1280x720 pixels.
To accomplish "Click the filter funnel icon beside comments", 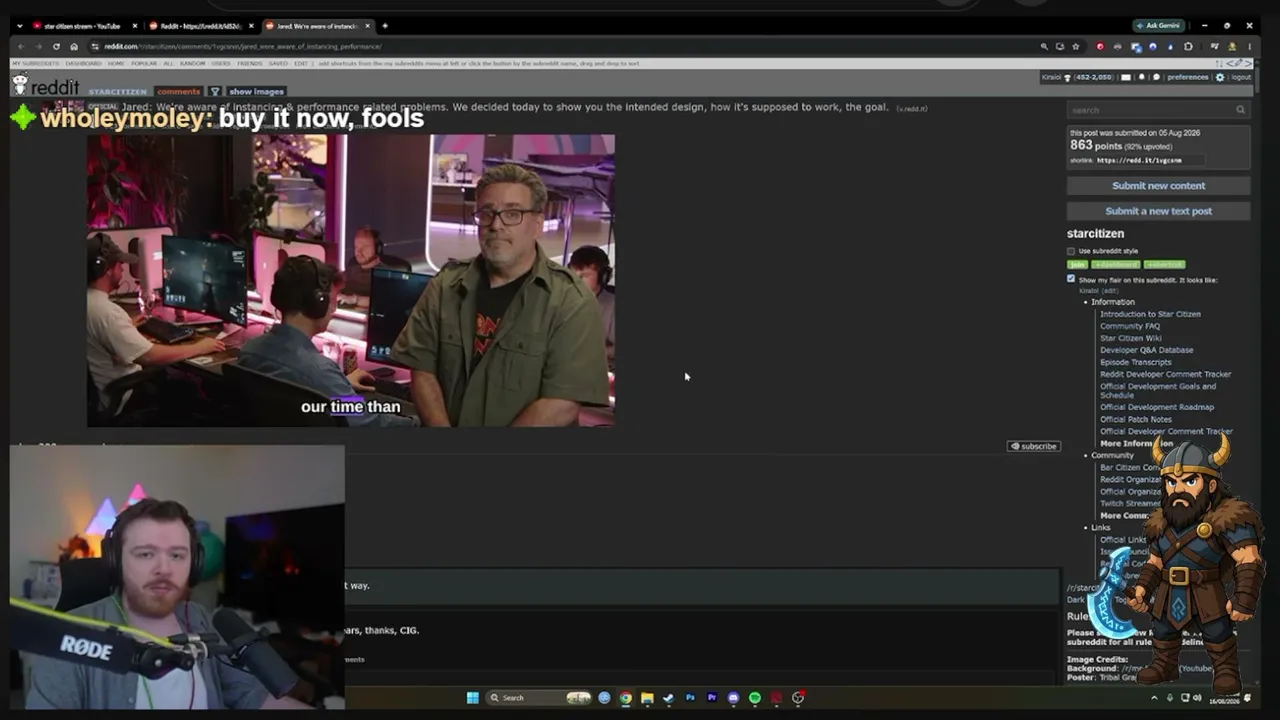I will (x=214, y=91).
